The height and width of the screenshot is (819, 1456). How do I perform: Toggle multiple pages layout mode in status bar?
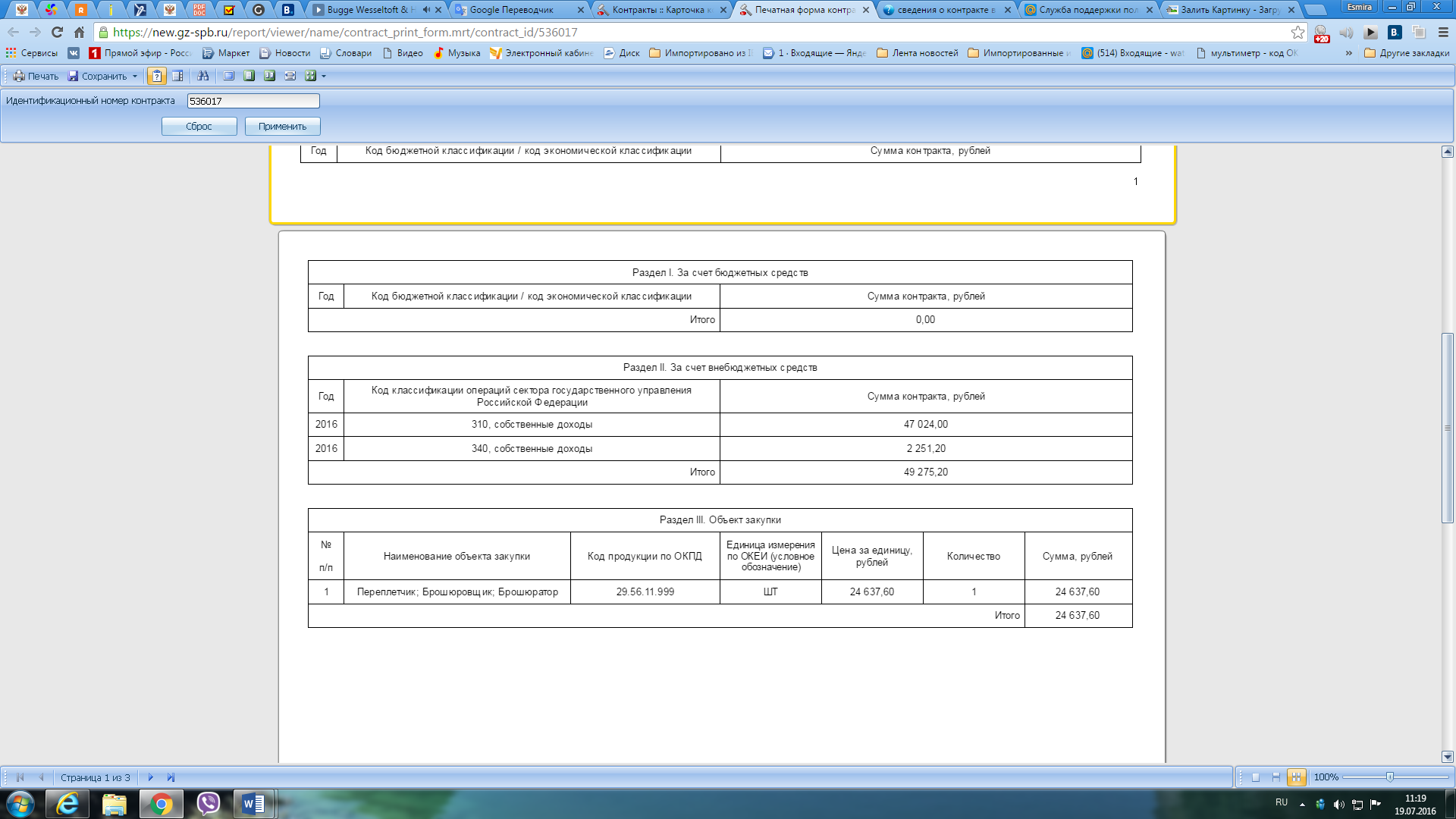[x=1297, y=777]
